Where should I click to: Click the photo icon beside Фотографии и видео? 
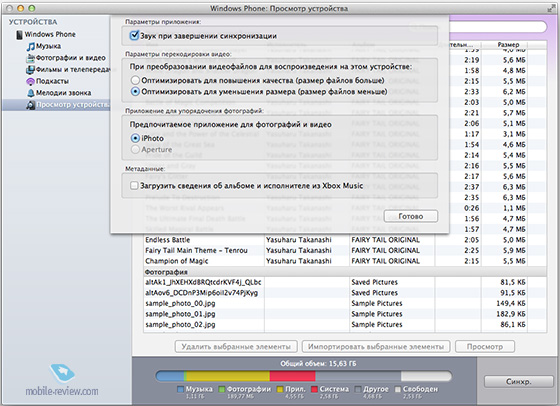(31, 58)
